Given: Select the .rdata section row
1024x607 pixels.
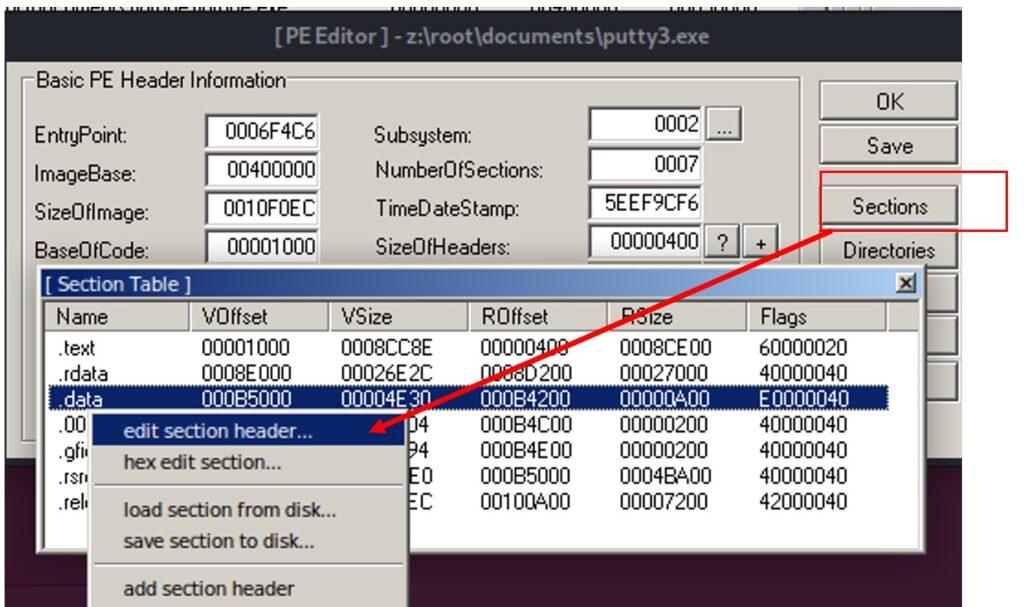Looking at the screenshot, I should pos(468,373).
